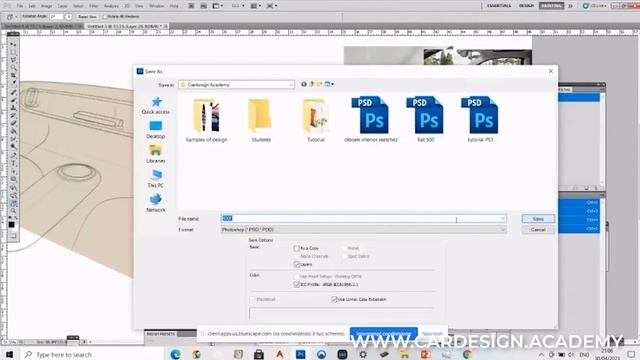The width and height of the screenshot is (640, 360).
Task: Click the File name input field
Action: (x=363, y=218)
